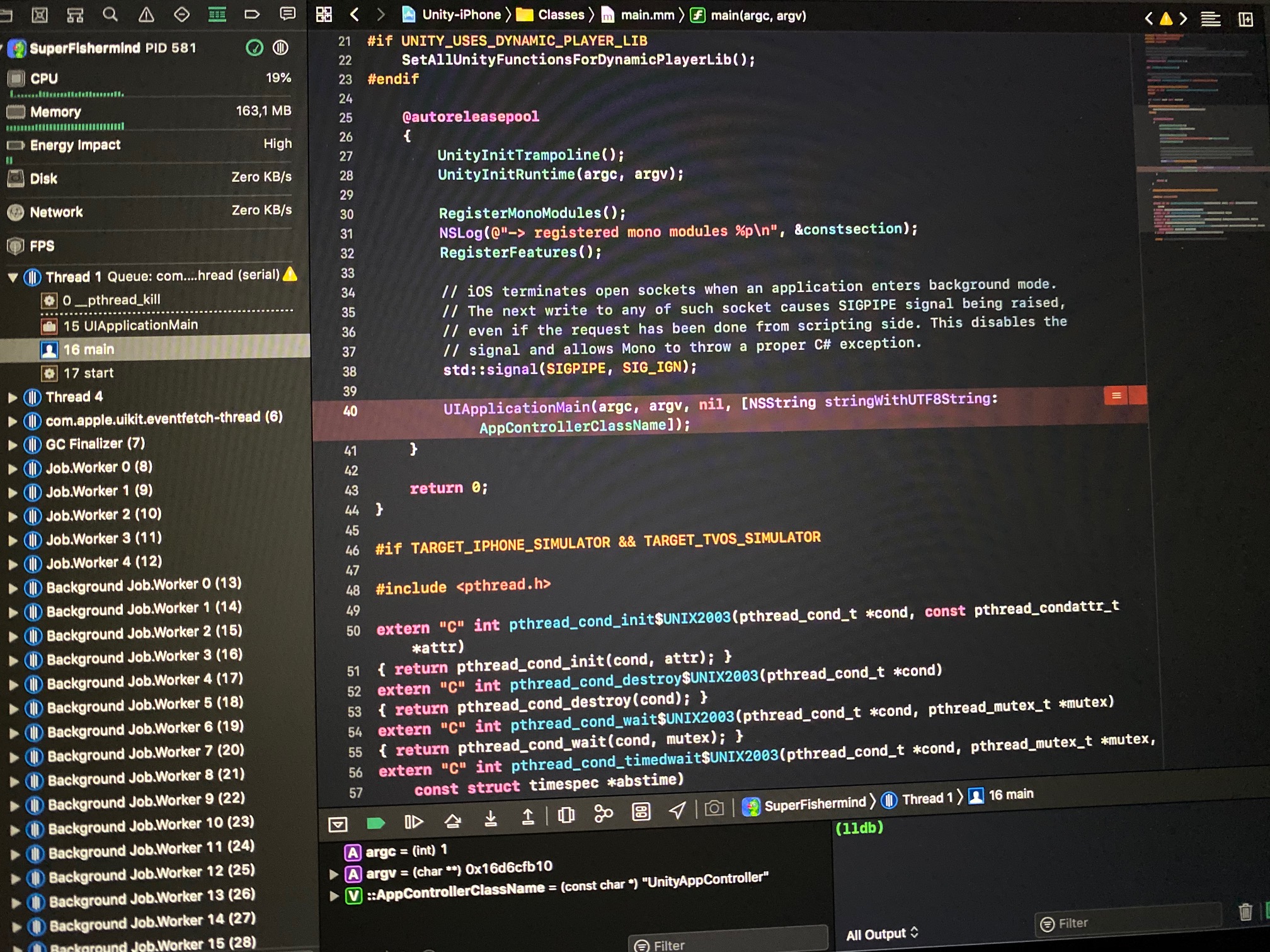Toggle the warning indicator on Thread 1
The width and height of the screenshot is (1270, 952).
292,275
